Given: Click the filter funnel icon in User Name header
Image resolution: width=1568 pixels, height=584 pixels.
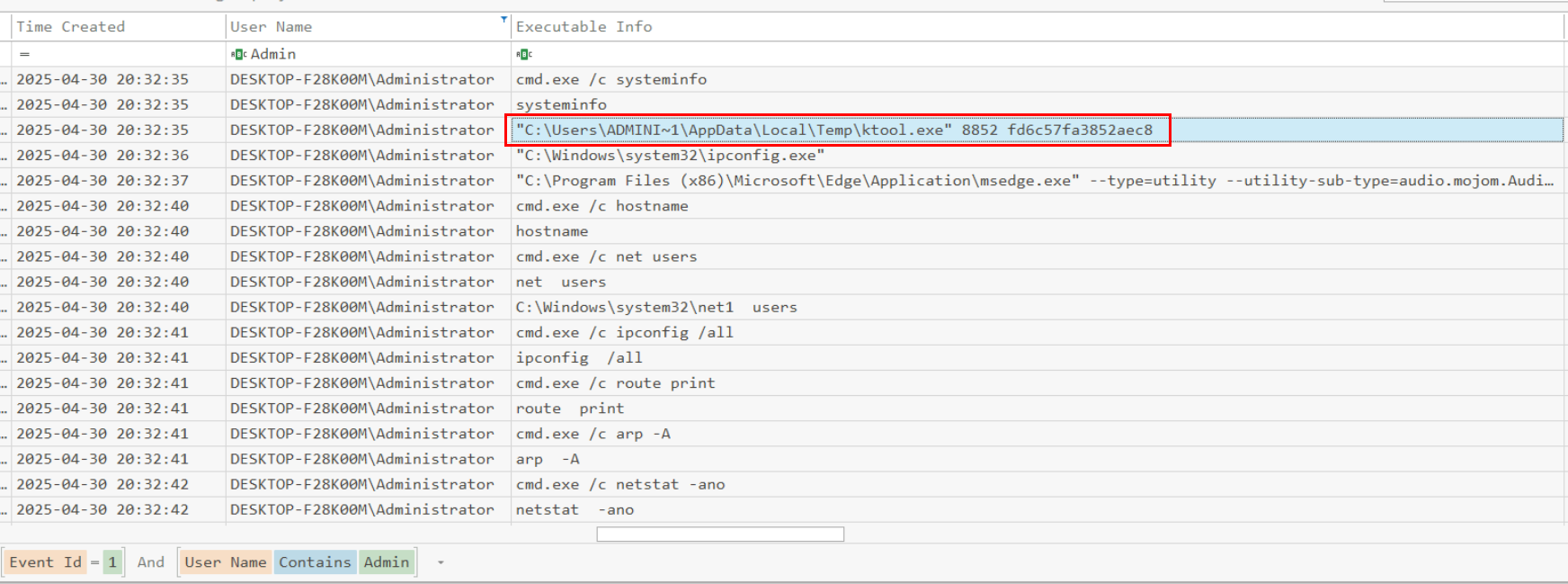Looking at the screenshot, I should [503, 19].
